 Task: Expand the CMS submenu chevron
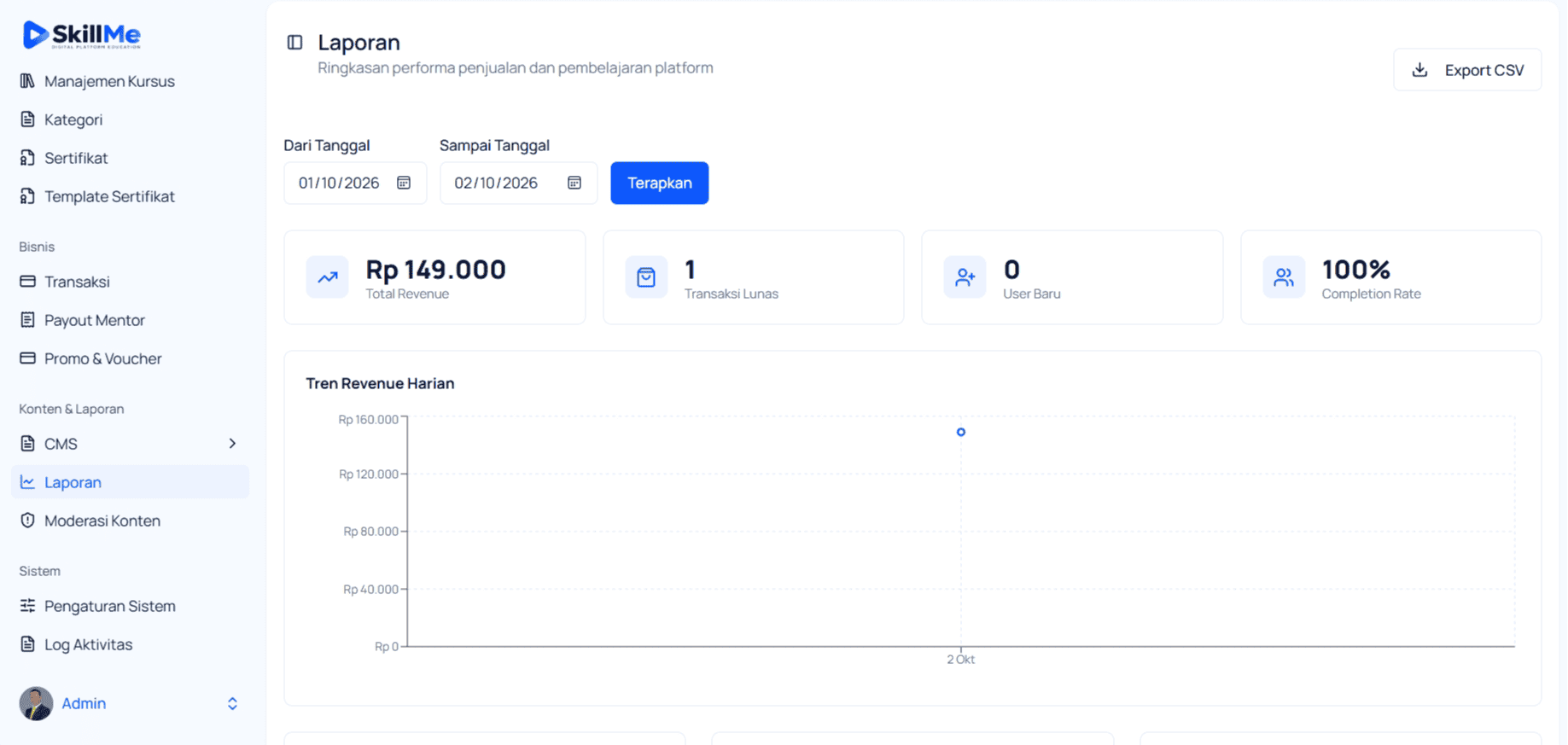click(x=232, y=444)
